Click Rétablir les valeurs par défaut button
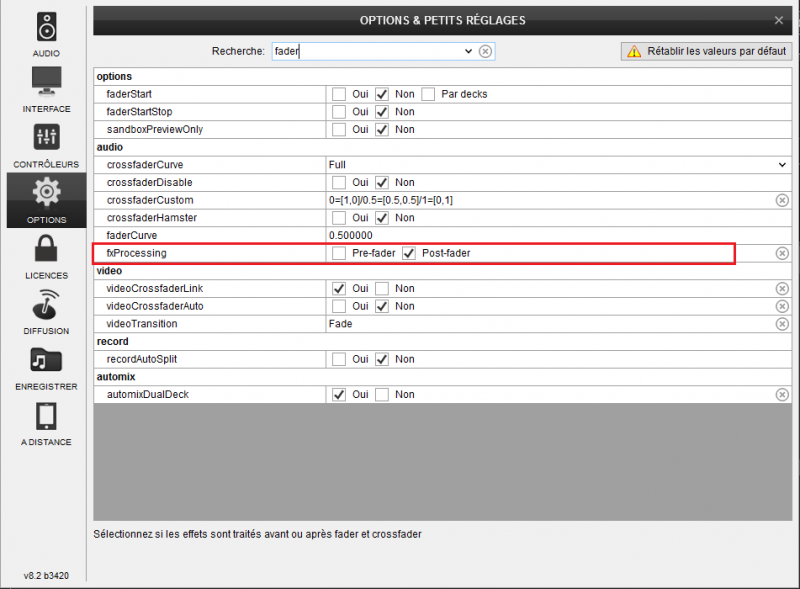 (707, 51)
